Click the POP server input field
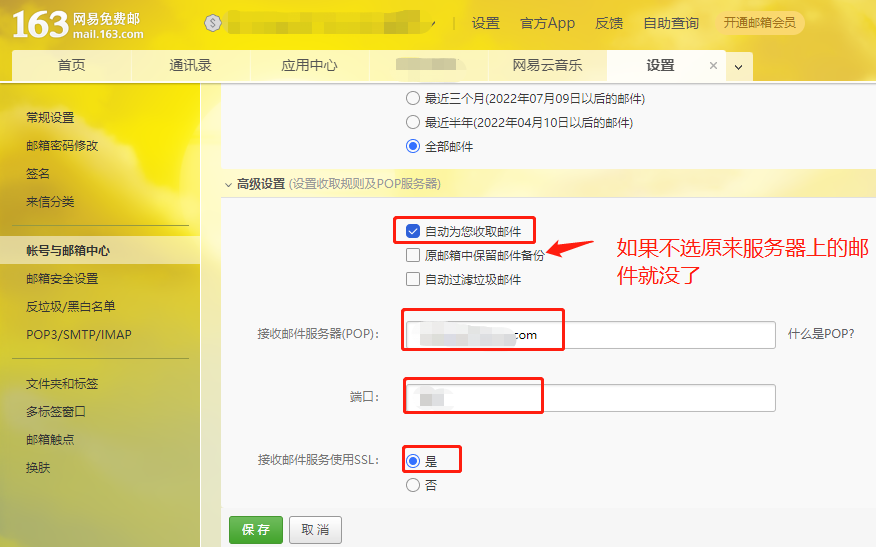Viewport: 876px width, 547px height. coord(591,335)
